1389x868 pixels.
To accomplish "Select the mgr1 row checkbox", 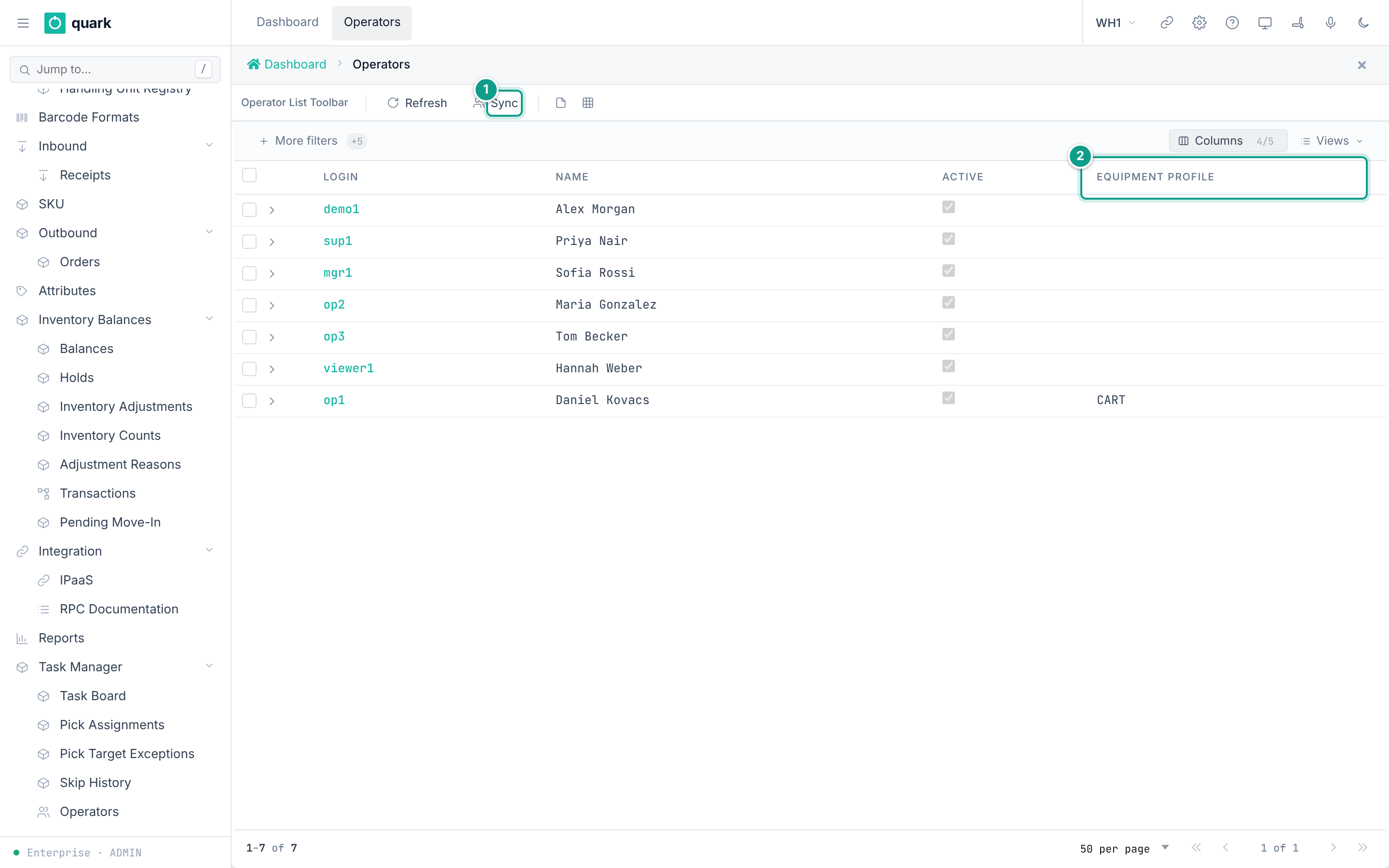I will point(249,273).
